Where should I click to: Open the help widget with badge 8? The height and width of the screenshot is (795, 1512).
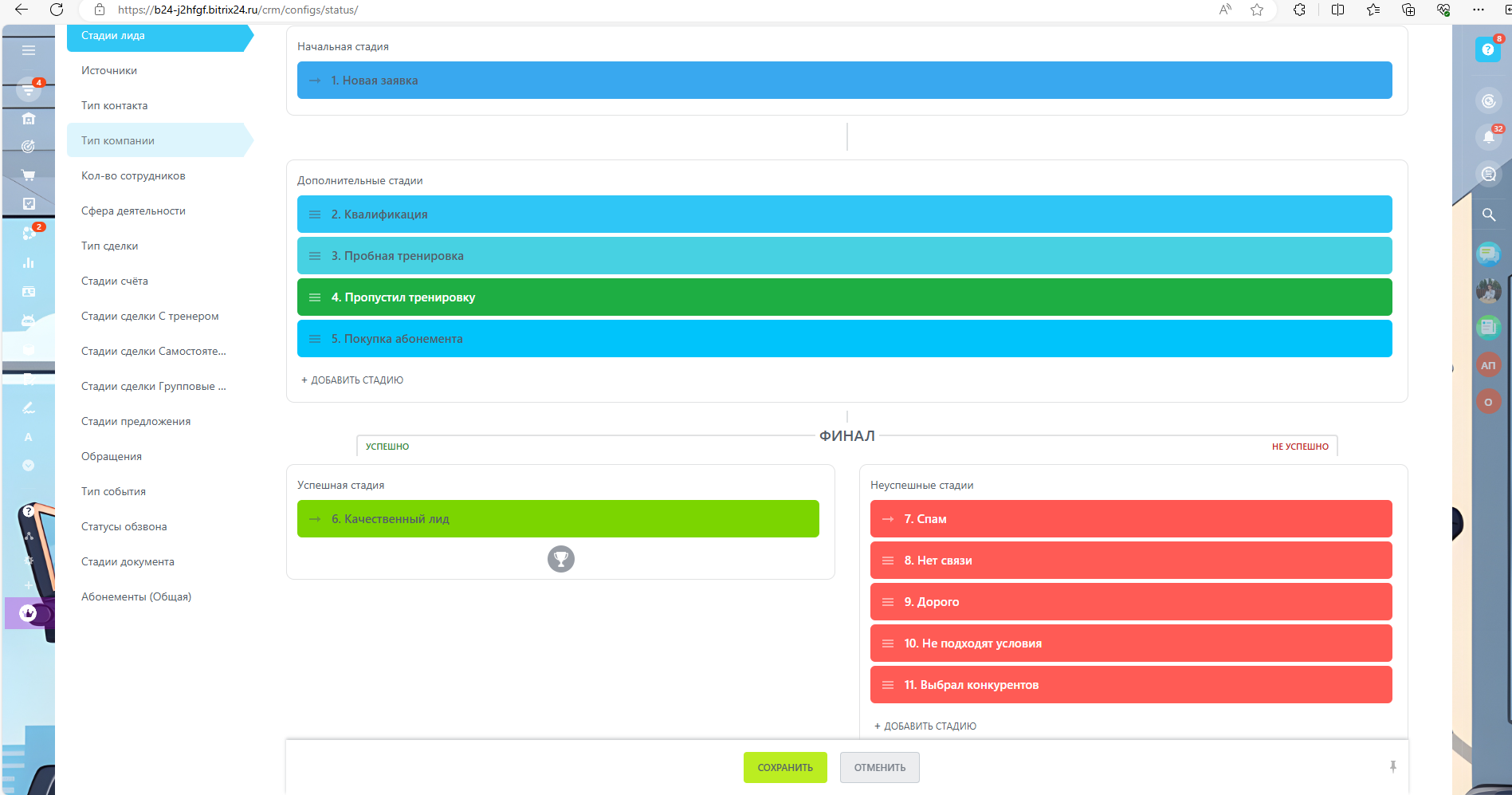[1488, 49]
